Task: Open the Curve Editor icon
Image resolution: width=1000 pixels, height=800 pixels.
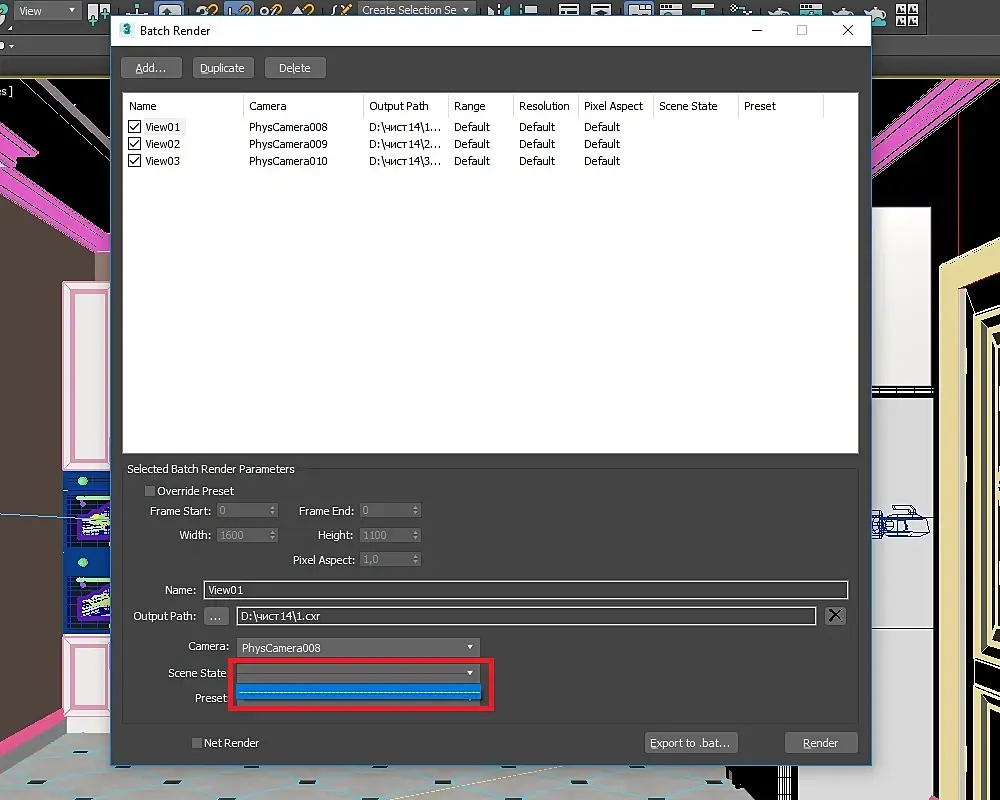Action: pos(670,10)
